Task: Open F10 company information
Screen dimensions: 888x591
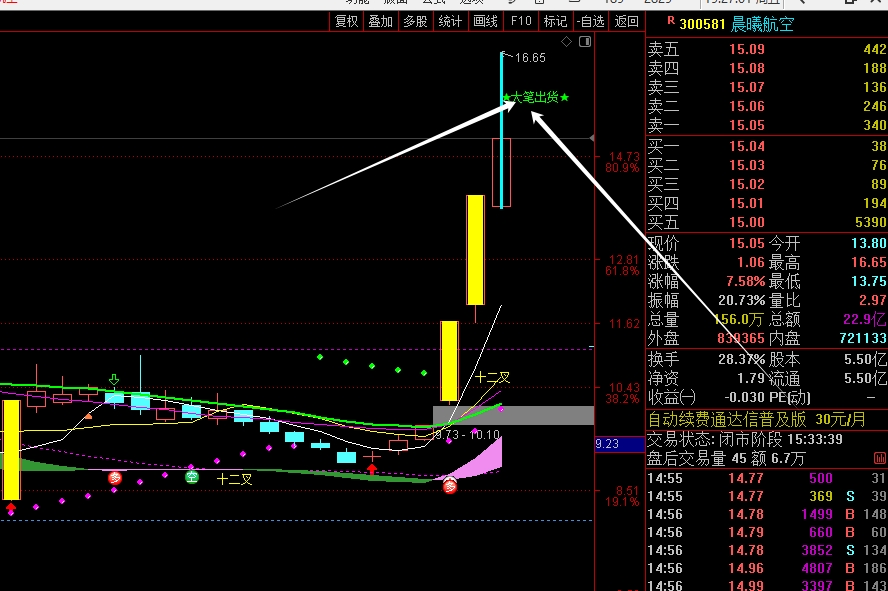Action: coord(521,22)
